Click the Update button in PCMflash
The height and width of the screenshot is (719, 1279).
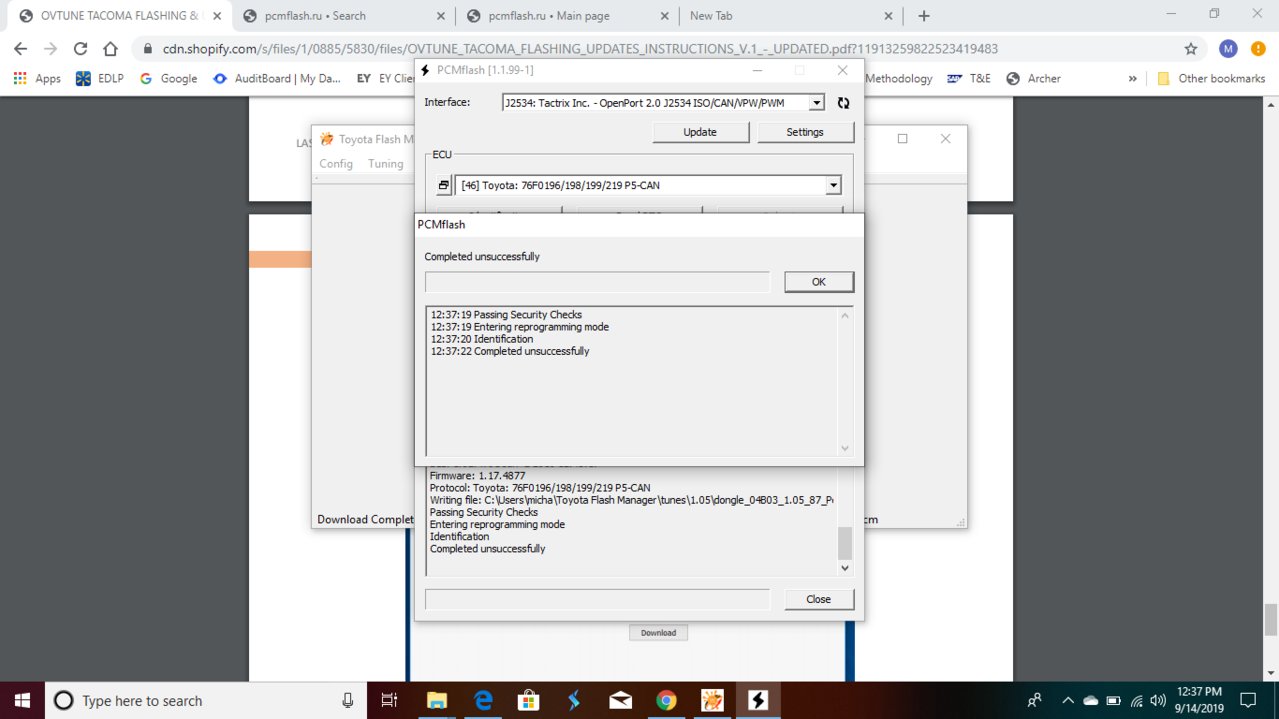700,132
